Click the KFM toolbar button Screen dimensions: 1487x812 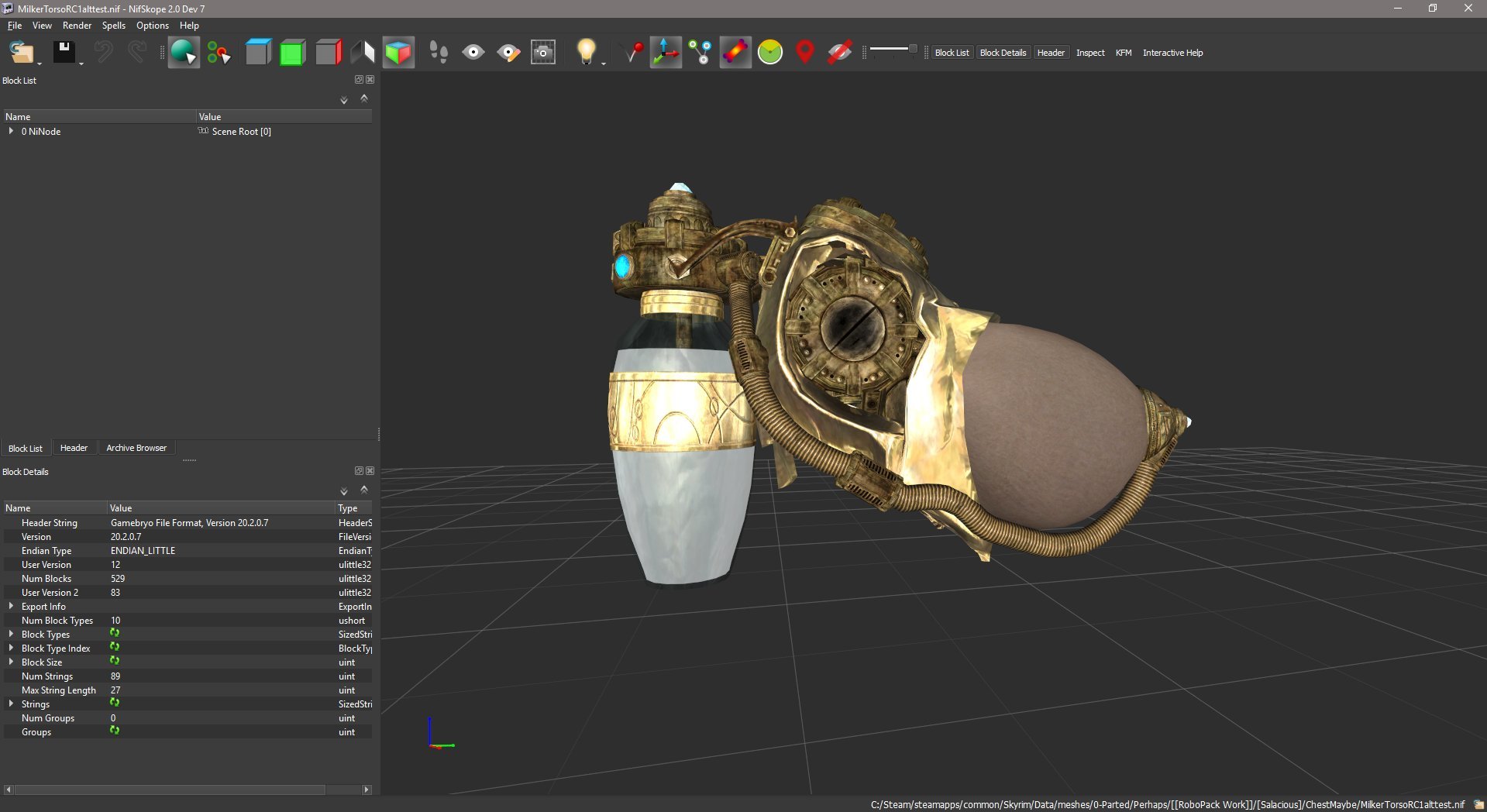(1124, 53)
